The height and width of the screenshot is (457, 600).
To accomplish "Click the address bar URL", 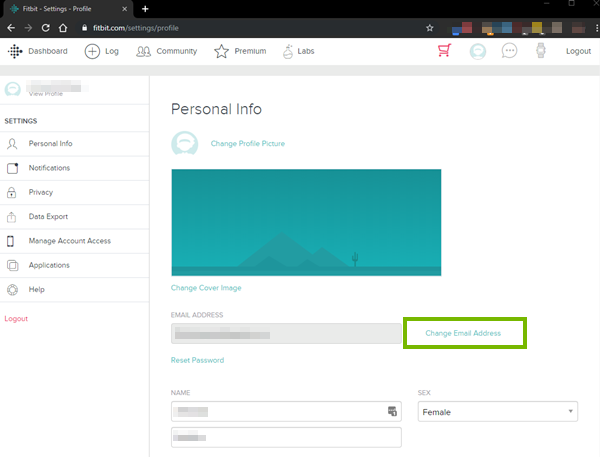I will 136,28.
